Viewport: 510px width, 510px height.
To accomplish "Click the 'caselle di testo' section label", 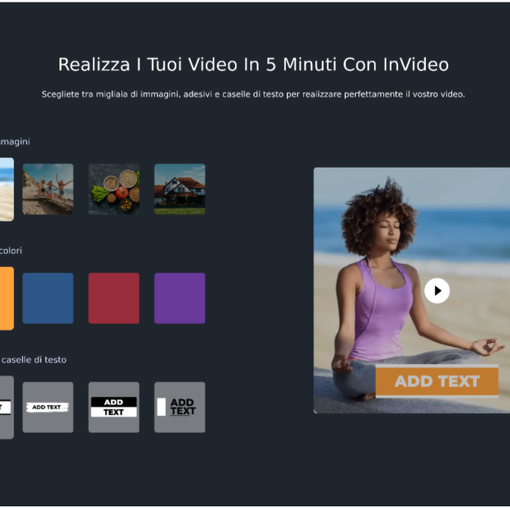I will tap(34, 360).
